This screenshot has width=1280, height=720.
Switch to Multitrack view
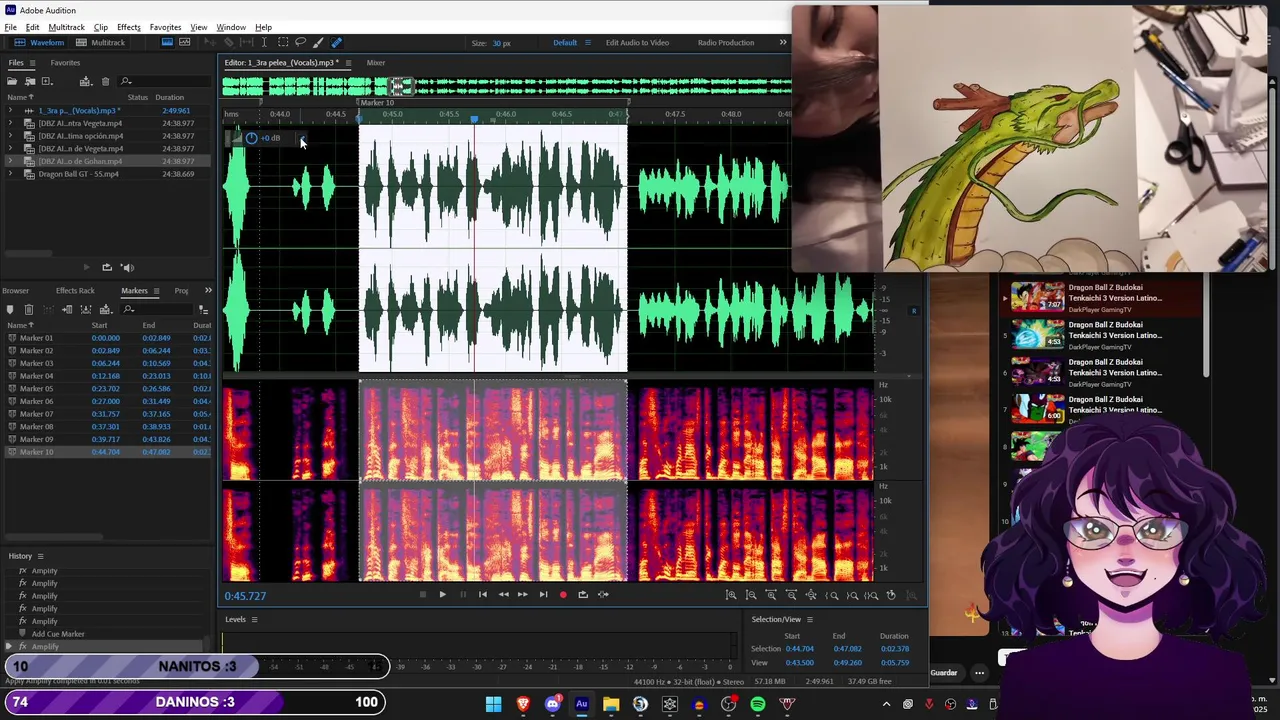101,43
